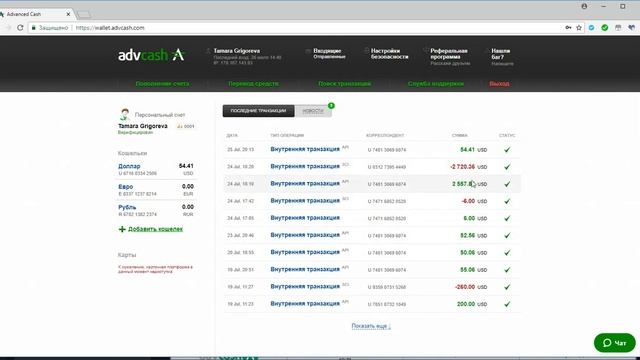Open the Внутренняя транзакция with amount -6.00

(x=305, y=201)
